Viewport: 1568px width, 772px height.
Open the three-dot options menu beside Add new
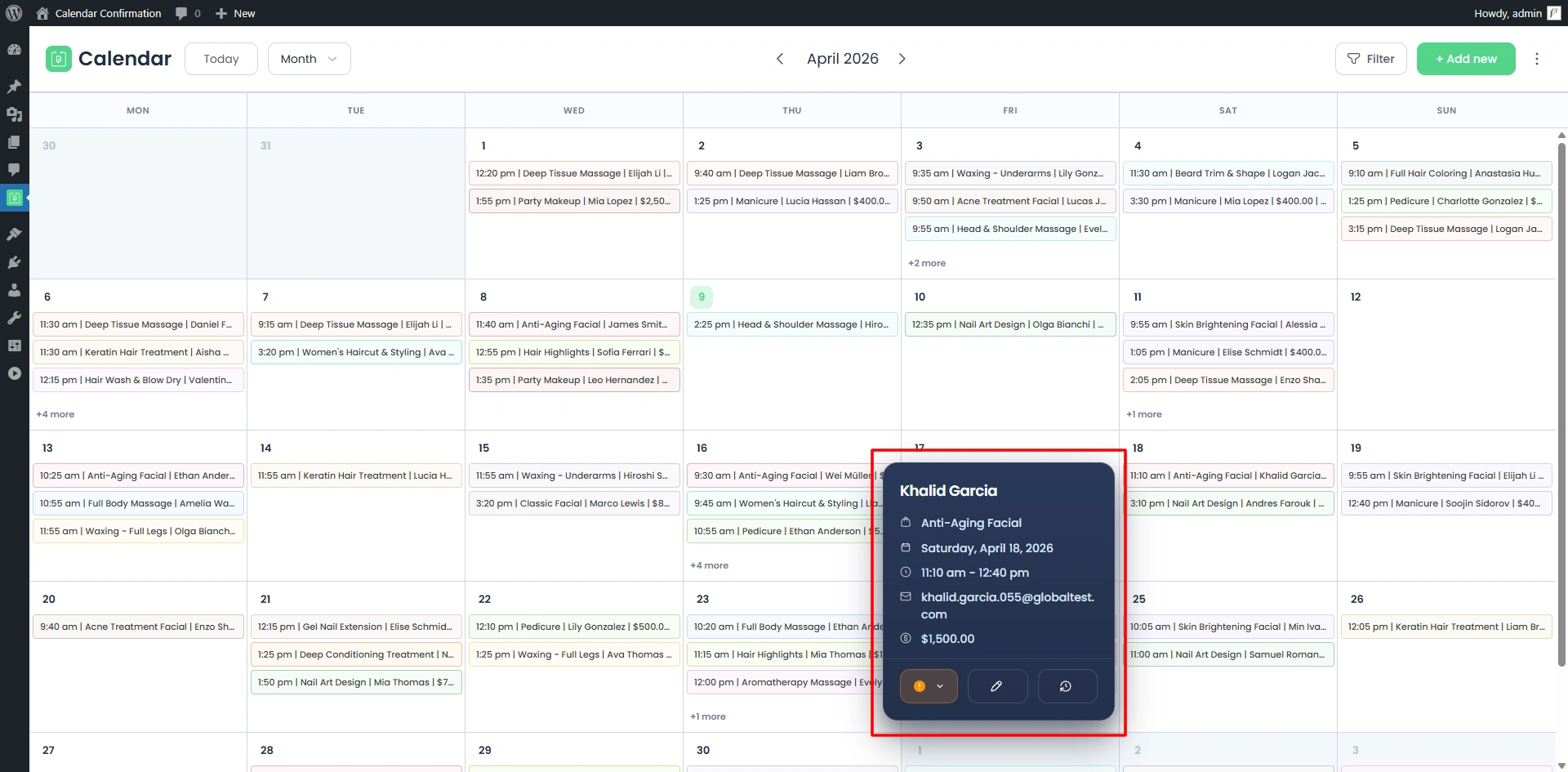pyautogui.click(x=1536, y=59)
